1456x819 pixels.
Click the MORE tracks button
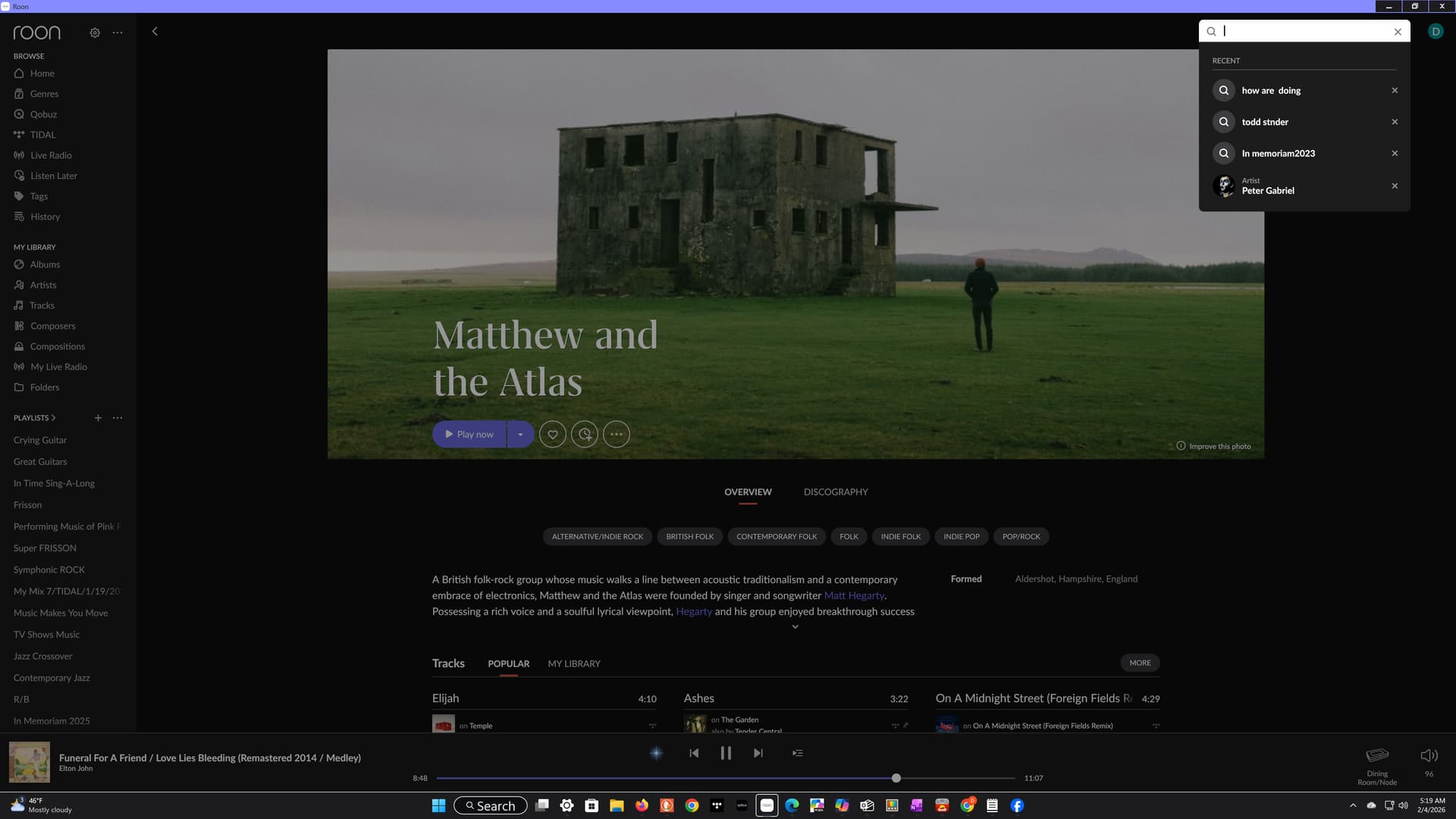[x=1140, y=663]
